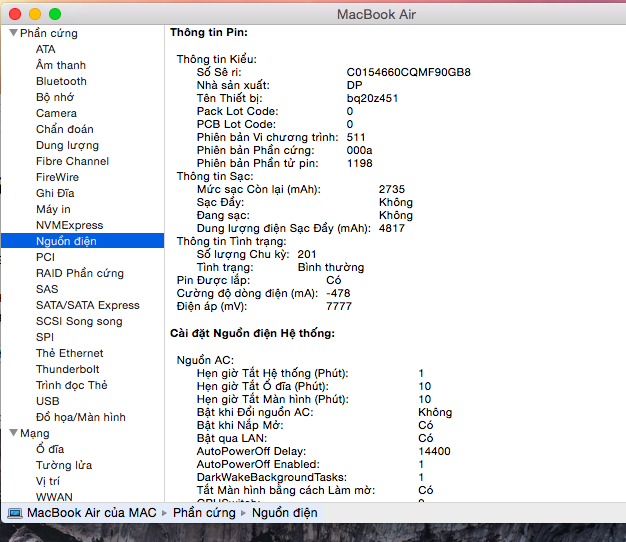626x542 pixels.
Task: Open Tường lửa under Mạng
Action: coord(64,465)
